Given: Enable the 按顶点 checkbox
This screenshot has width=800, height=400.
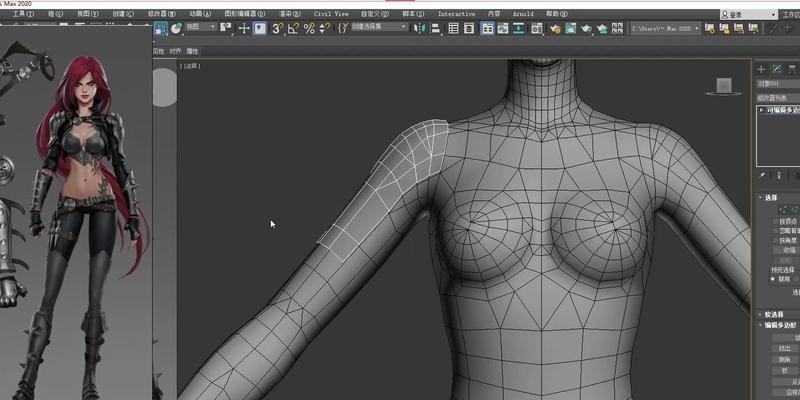Looking at the screenshot, I should point(776,221).
